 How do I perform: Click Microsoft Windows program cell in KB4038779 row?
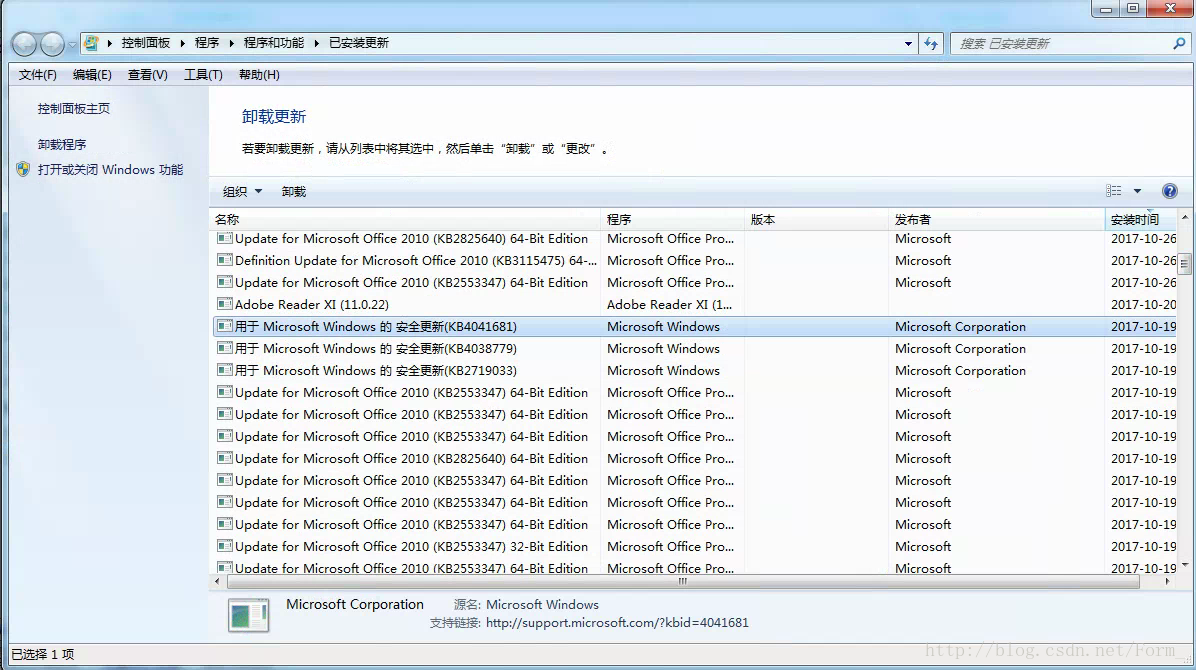664,349
